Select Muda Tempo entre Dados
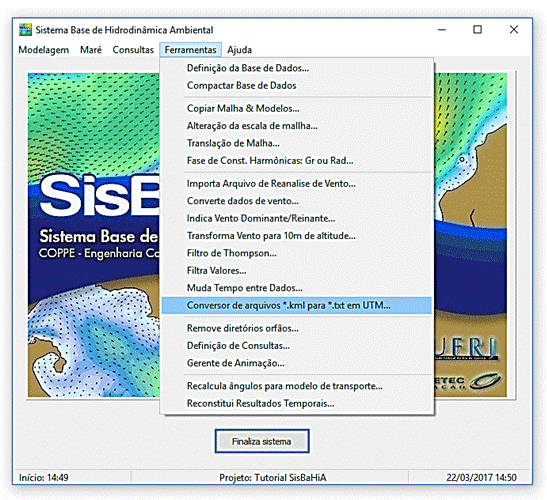The width and height of the screenshot is (547, 500). (297, 288)
